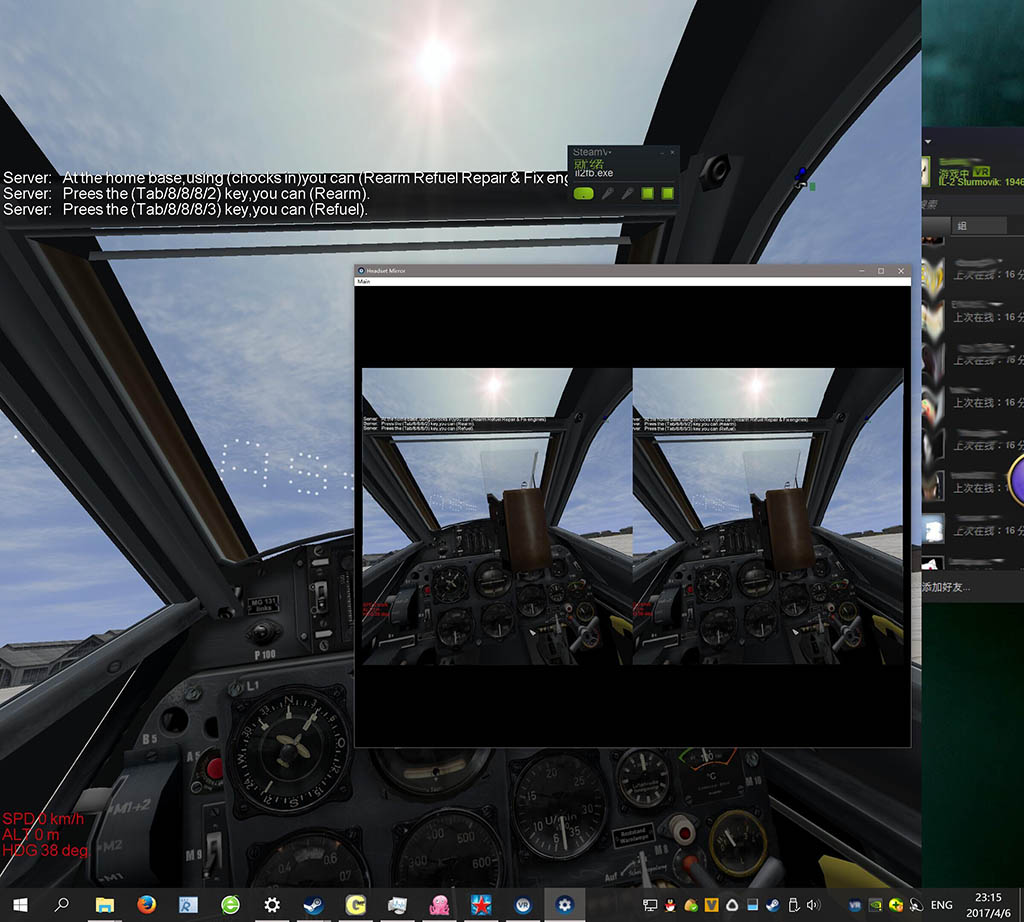Open the green e browser on taskbar

[x=230, y=905]
